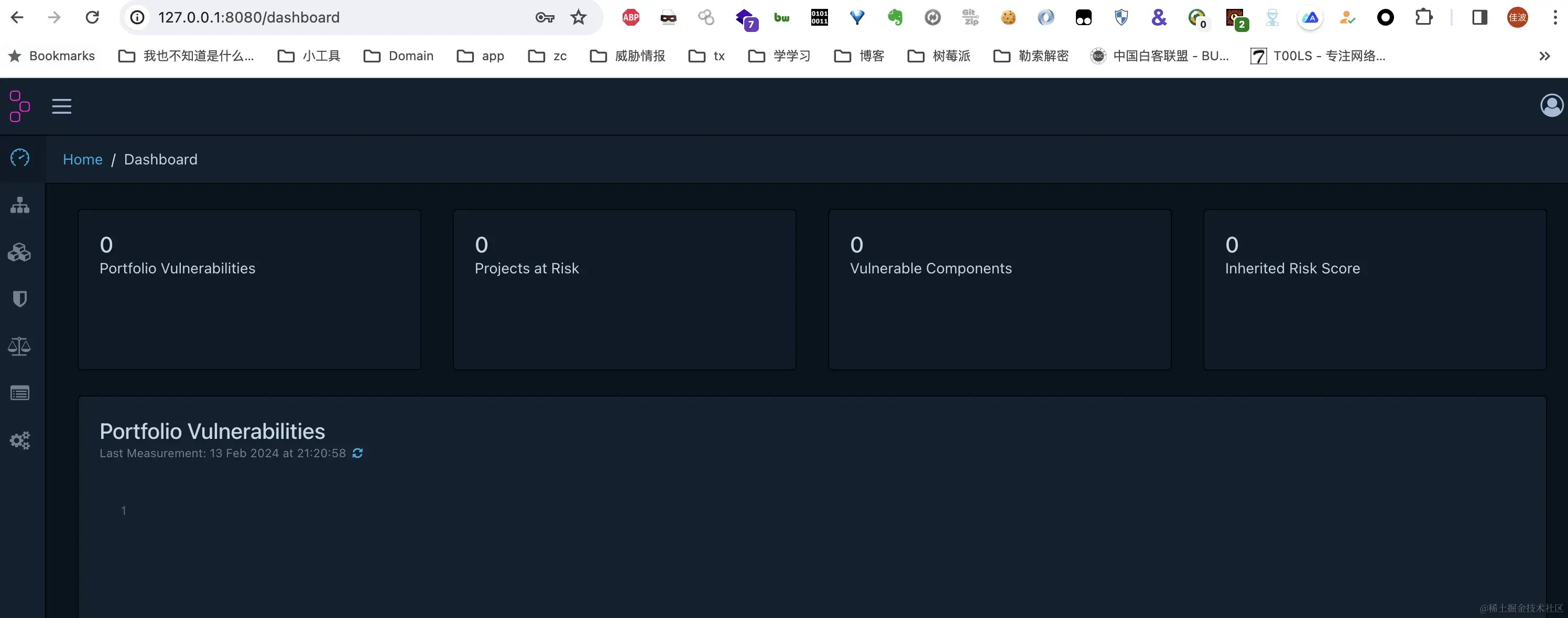Screen dimensions: 1568x618
Task: Open the Components cubes sidebar icon
Action: click(x=20, y=252)
